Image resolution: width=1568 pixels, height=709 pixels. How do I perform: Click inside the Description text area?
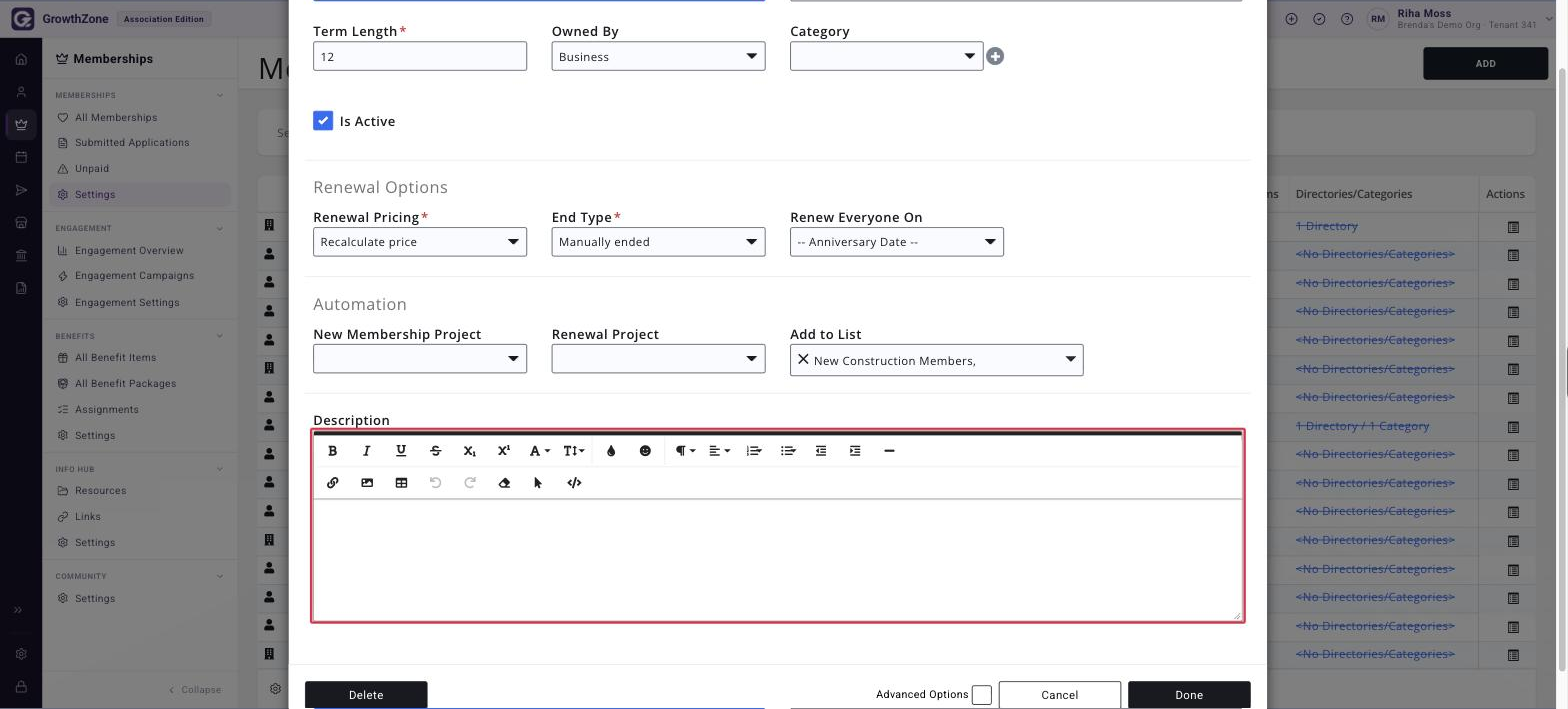click(778, 560)
